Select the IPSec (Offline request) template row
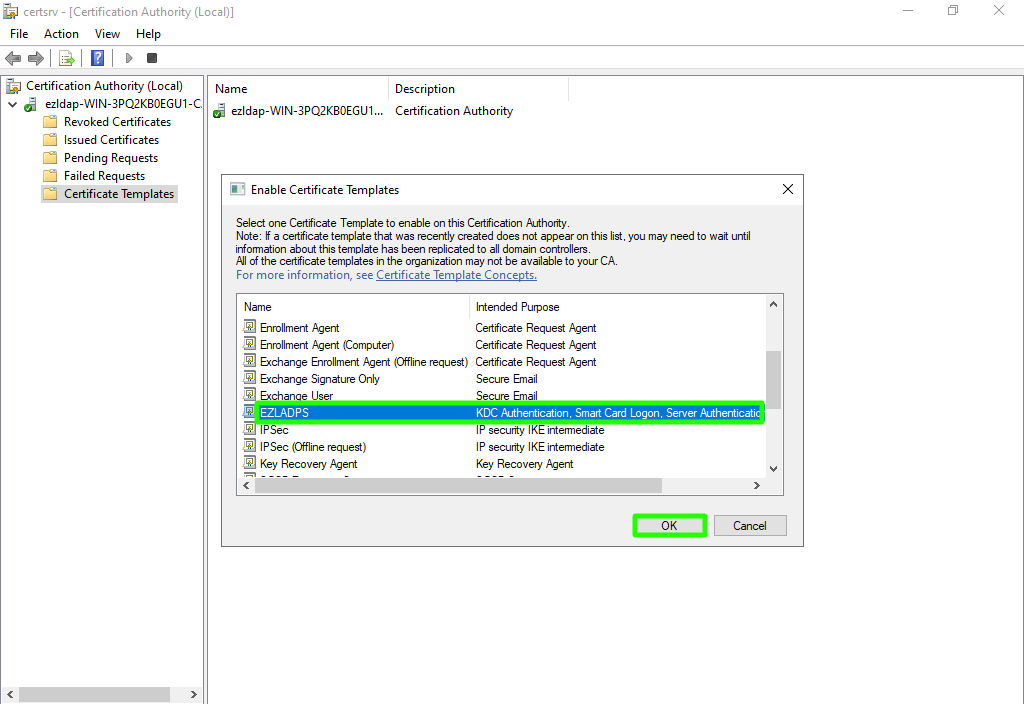This screenshot has width=1024, height=704. (312, 447)
